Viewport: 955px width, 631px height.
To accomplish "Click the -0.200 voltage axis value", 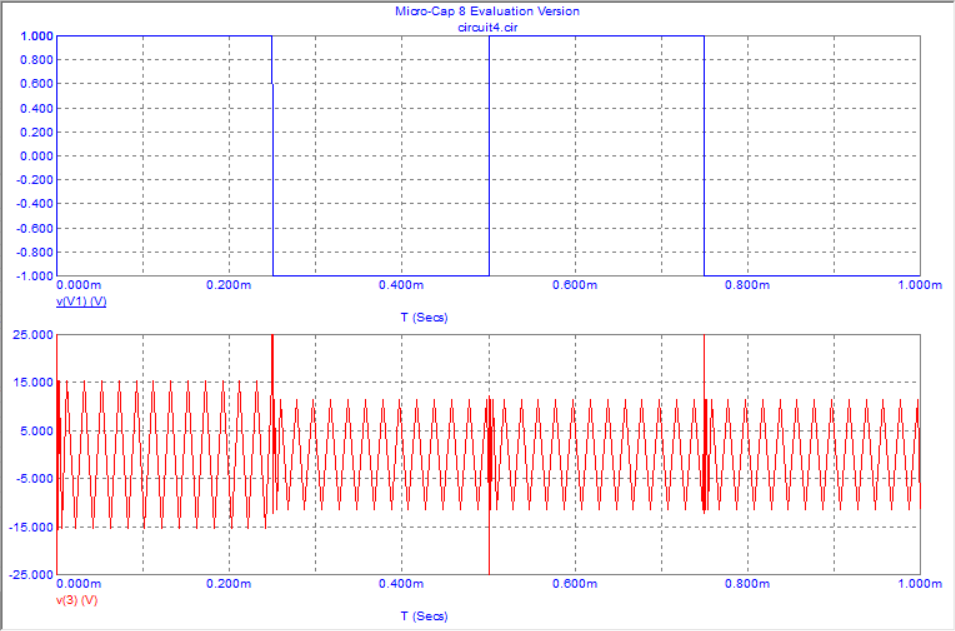I will pos(35,180).
